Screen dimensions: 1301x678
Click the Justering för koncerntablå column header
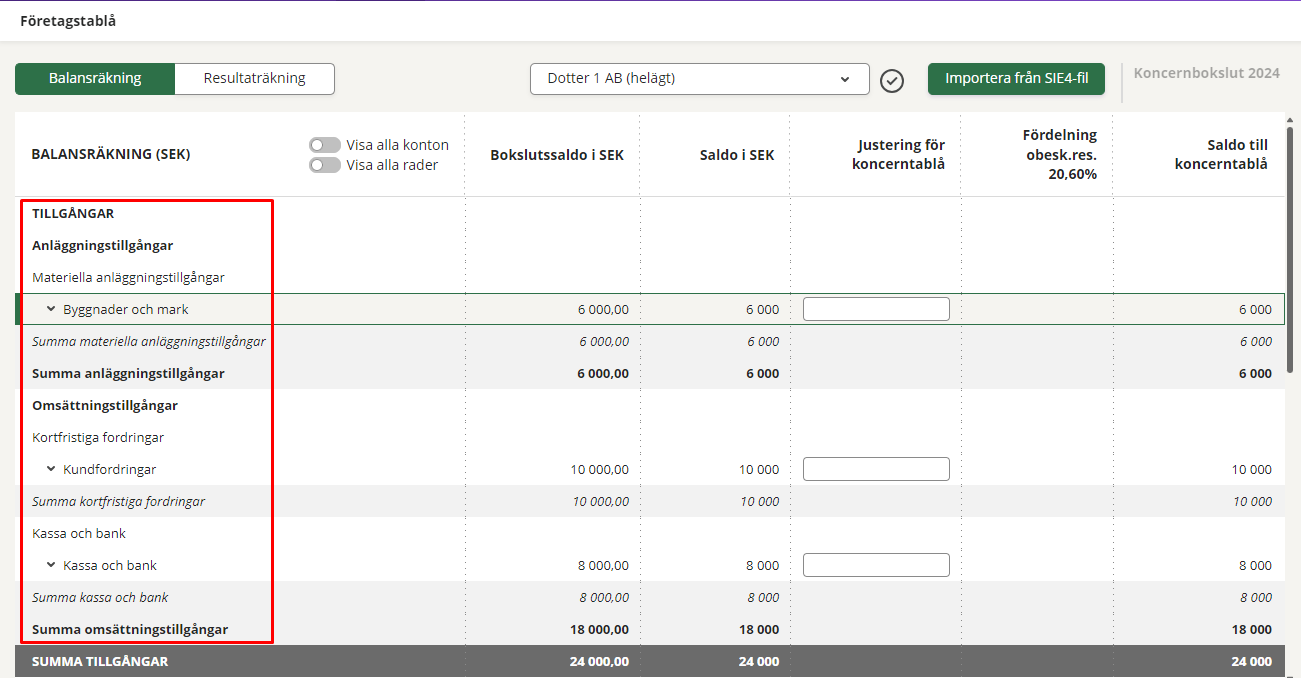click(x=898, y=155)
